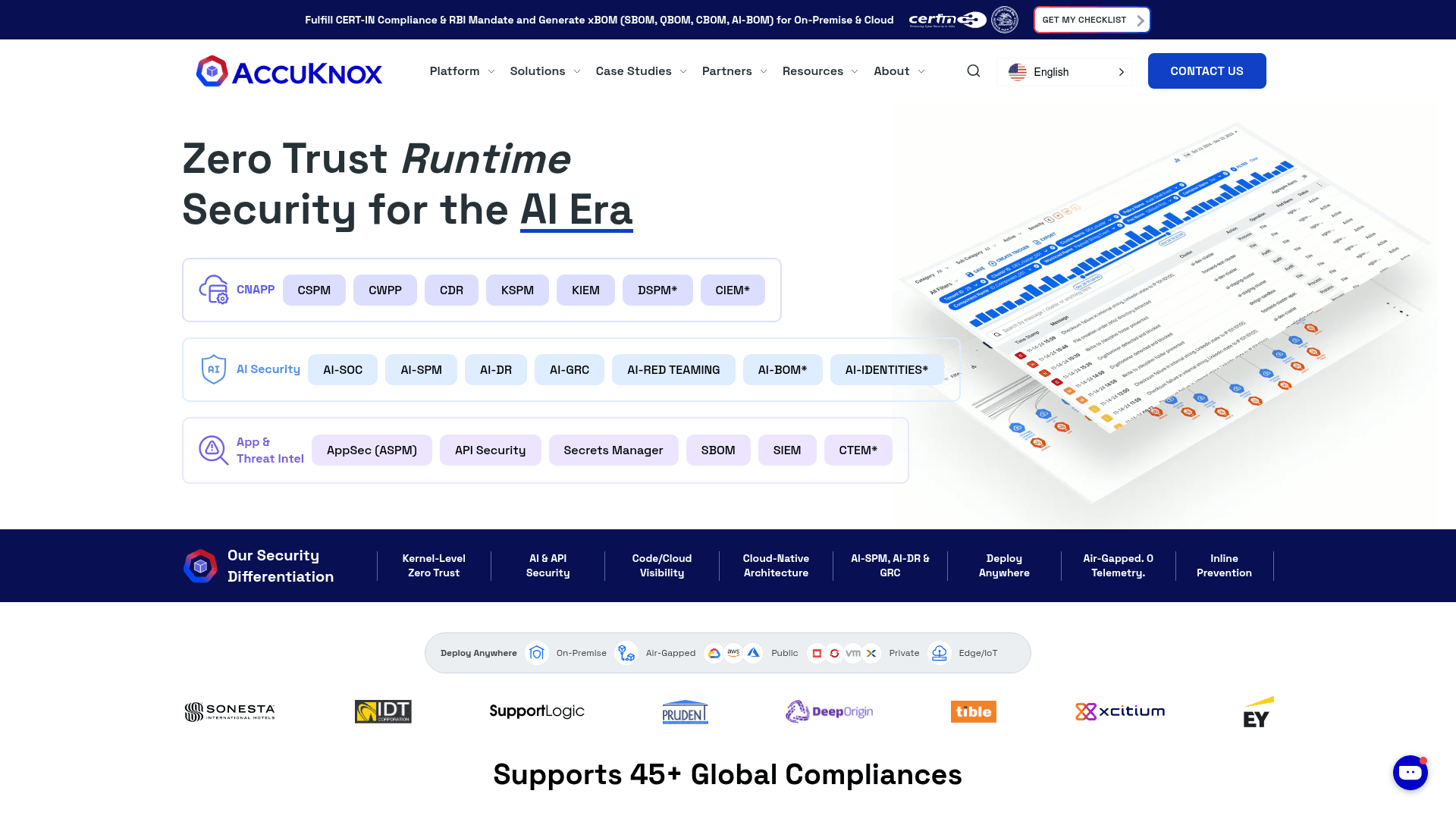The height and width of the screenshot is (819, 1456).
Task: Expand the Solutions menu
Action: (x=545, y=71)
